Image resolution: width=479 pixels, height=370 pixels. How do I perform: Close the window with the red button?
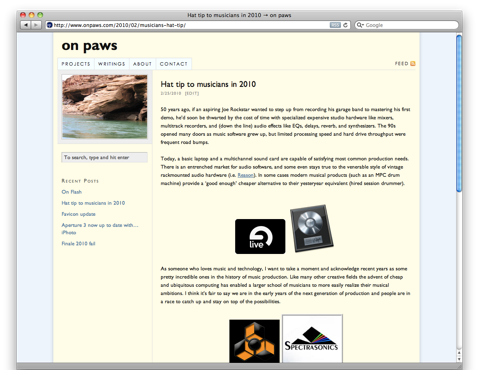(23, 15)
